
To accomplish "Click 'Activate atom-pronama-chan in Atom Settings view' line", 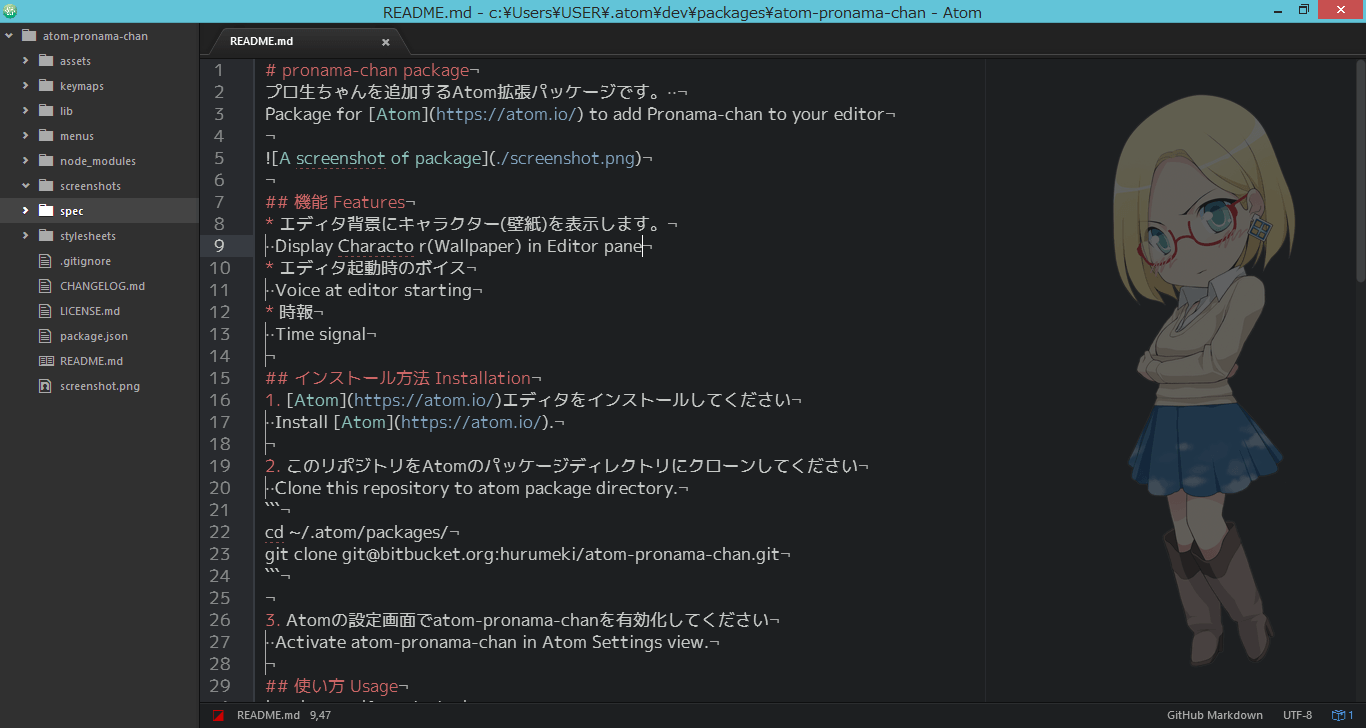I will pos(491,642).
